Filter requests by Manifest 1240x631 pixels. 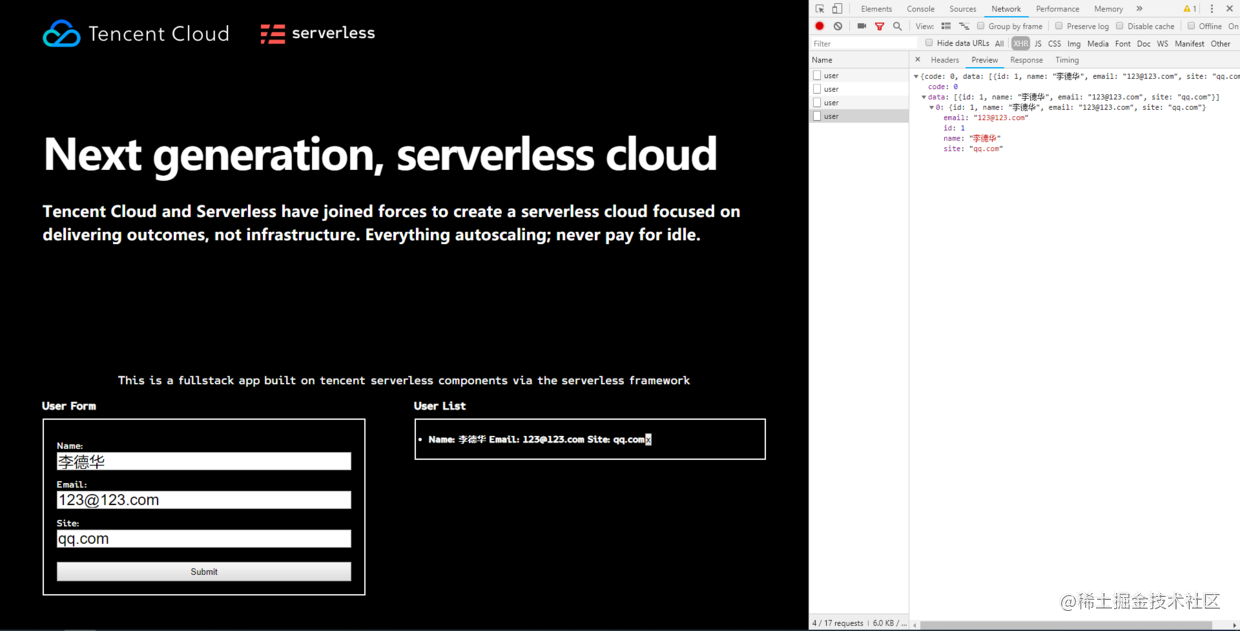click(1190, 44)
